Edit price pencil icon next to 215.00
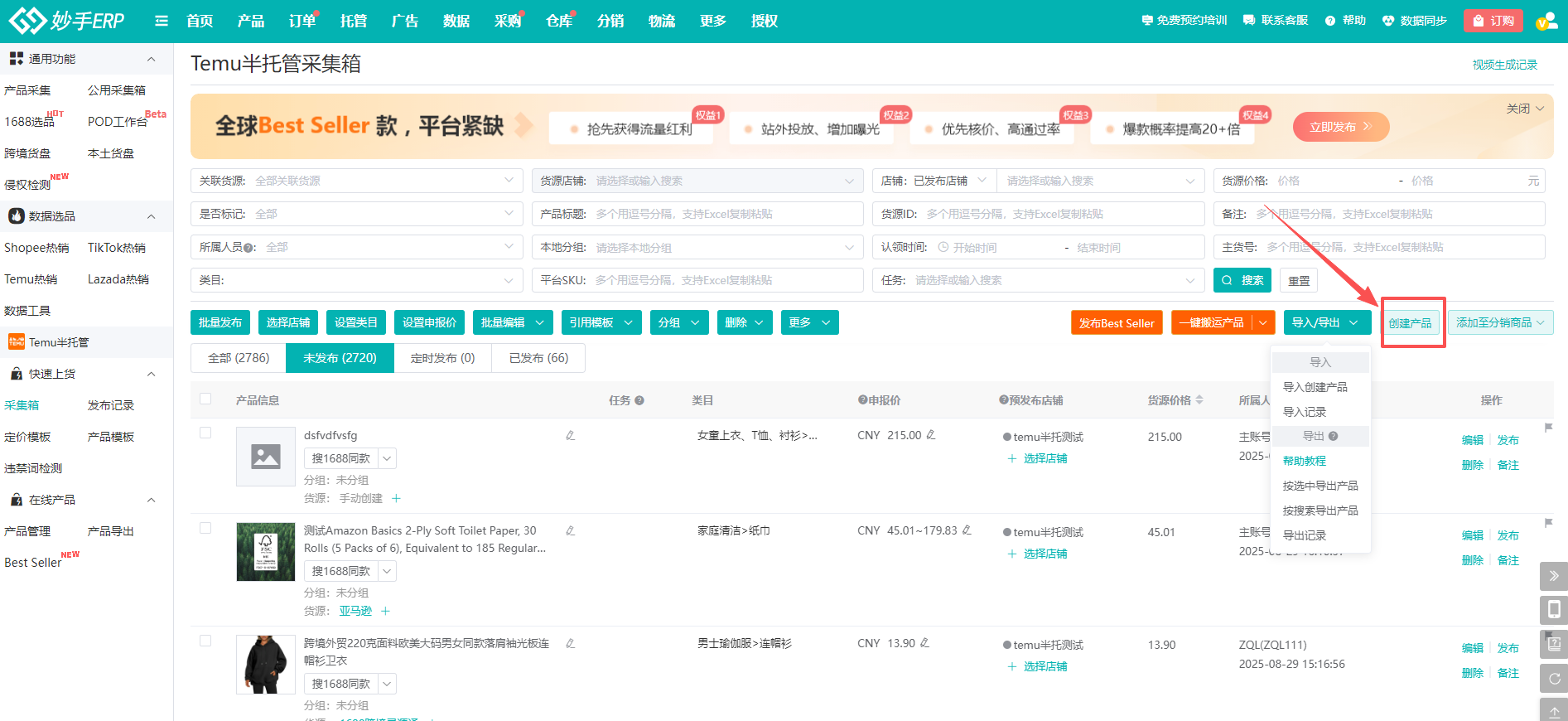The image size is (1568, 721). [931, 435]
